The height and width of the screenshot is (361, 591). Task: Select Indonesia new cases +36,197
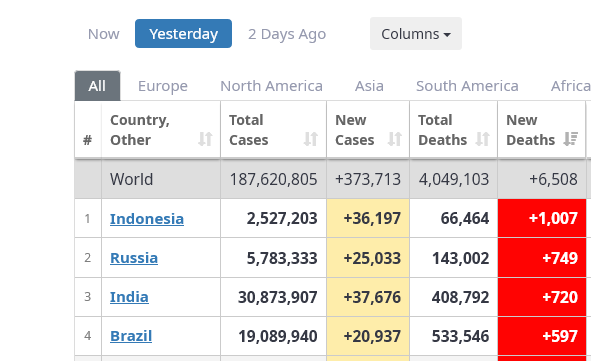372,218
